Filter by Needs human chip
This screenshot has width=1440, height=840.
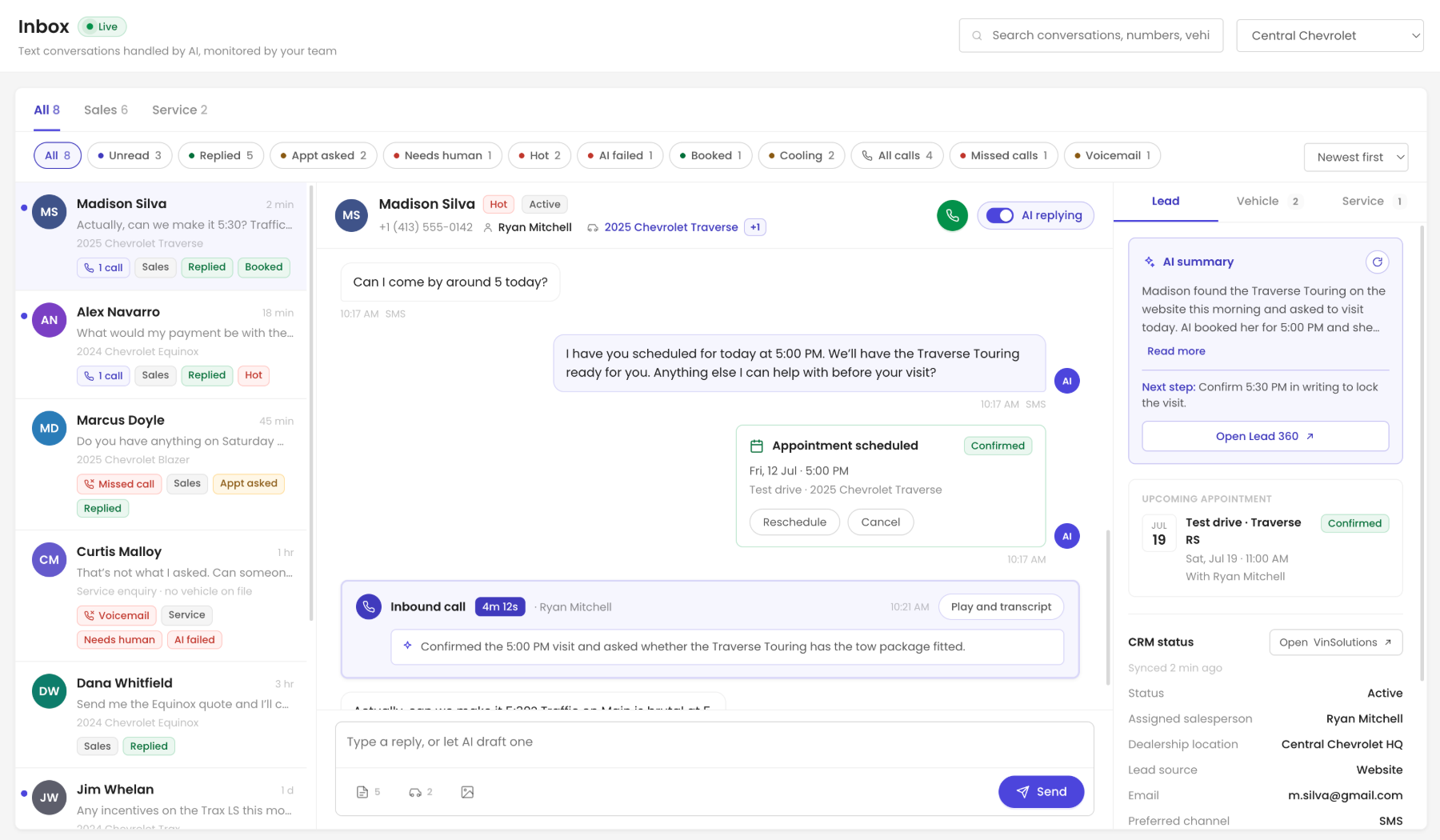coord(442,155)
